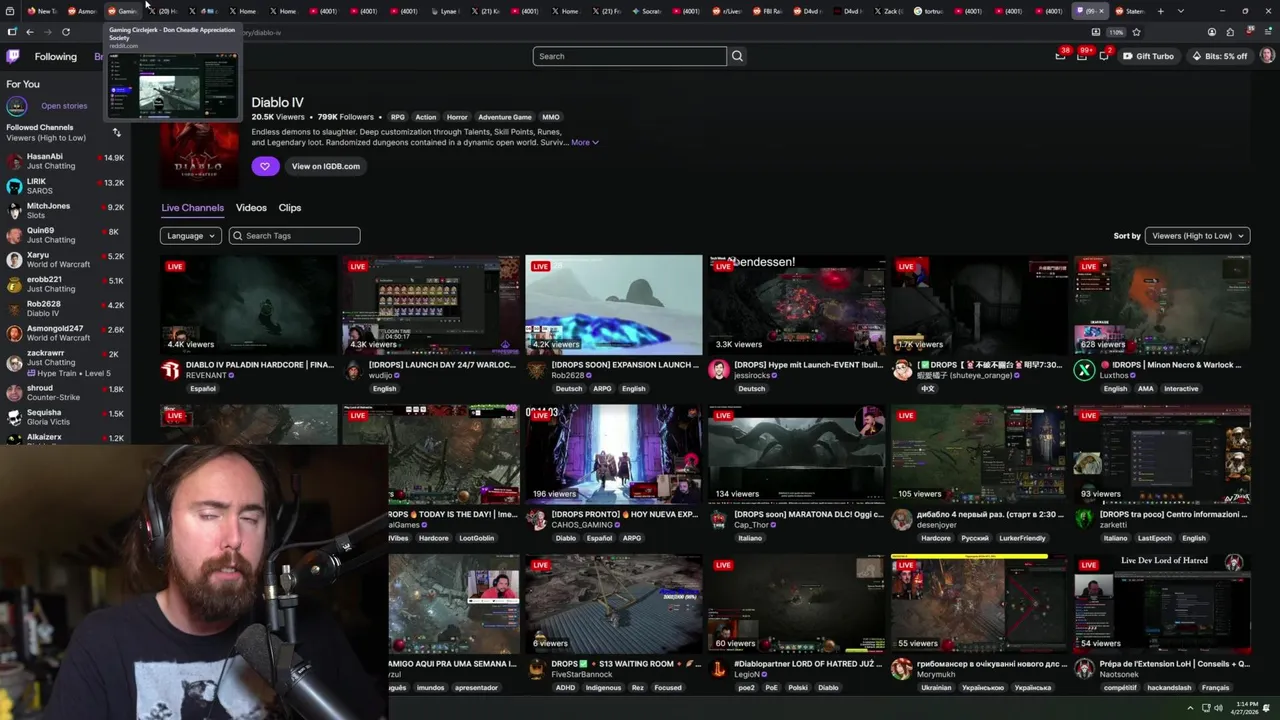Open a new browser tab with plus

(x=1160, y=11)
